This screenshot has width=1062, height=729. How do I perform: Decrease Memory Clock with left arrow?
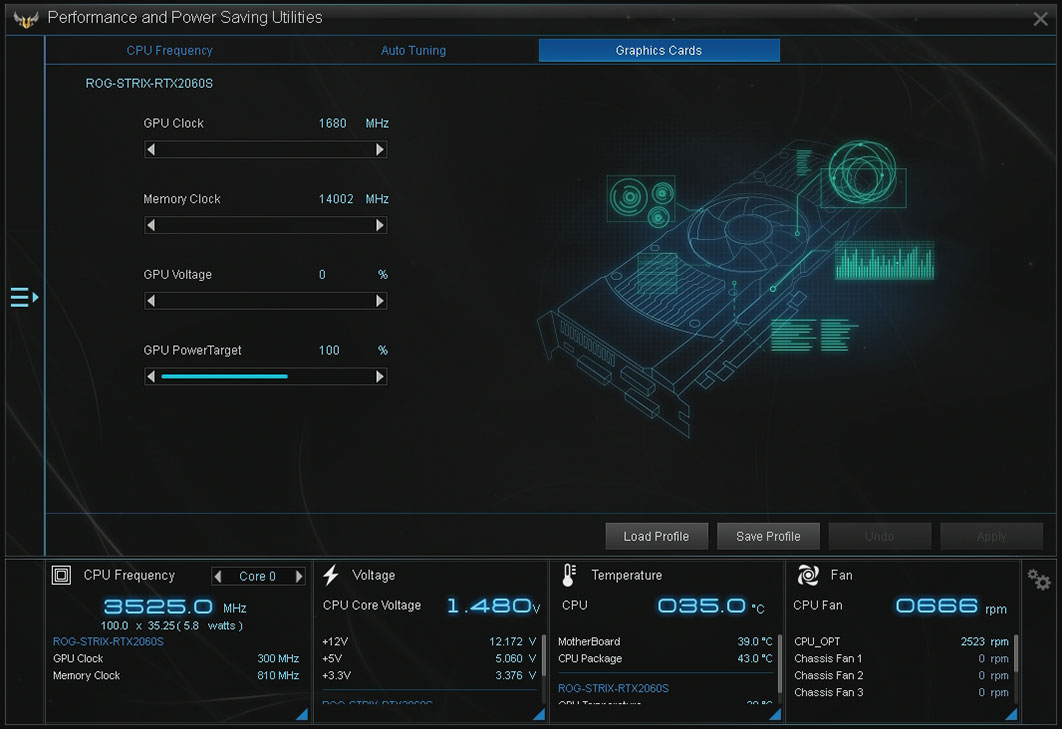coord(151,226)
